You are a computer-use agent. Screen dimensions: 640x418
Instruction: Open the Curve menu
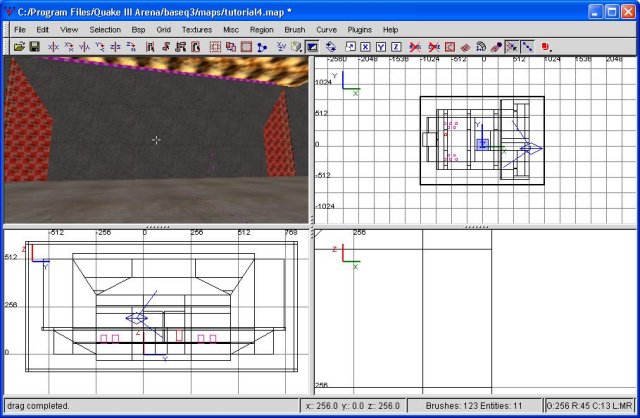click(326, 30)
